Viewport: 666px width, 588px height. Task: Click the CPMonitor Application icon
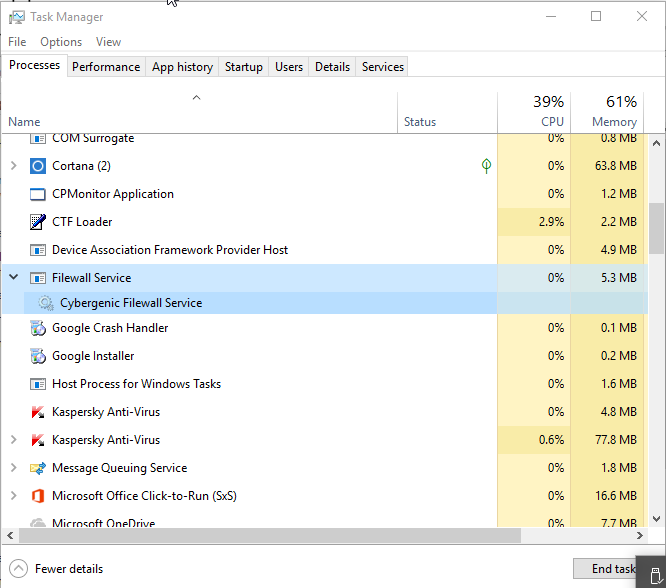pos(37,194)
